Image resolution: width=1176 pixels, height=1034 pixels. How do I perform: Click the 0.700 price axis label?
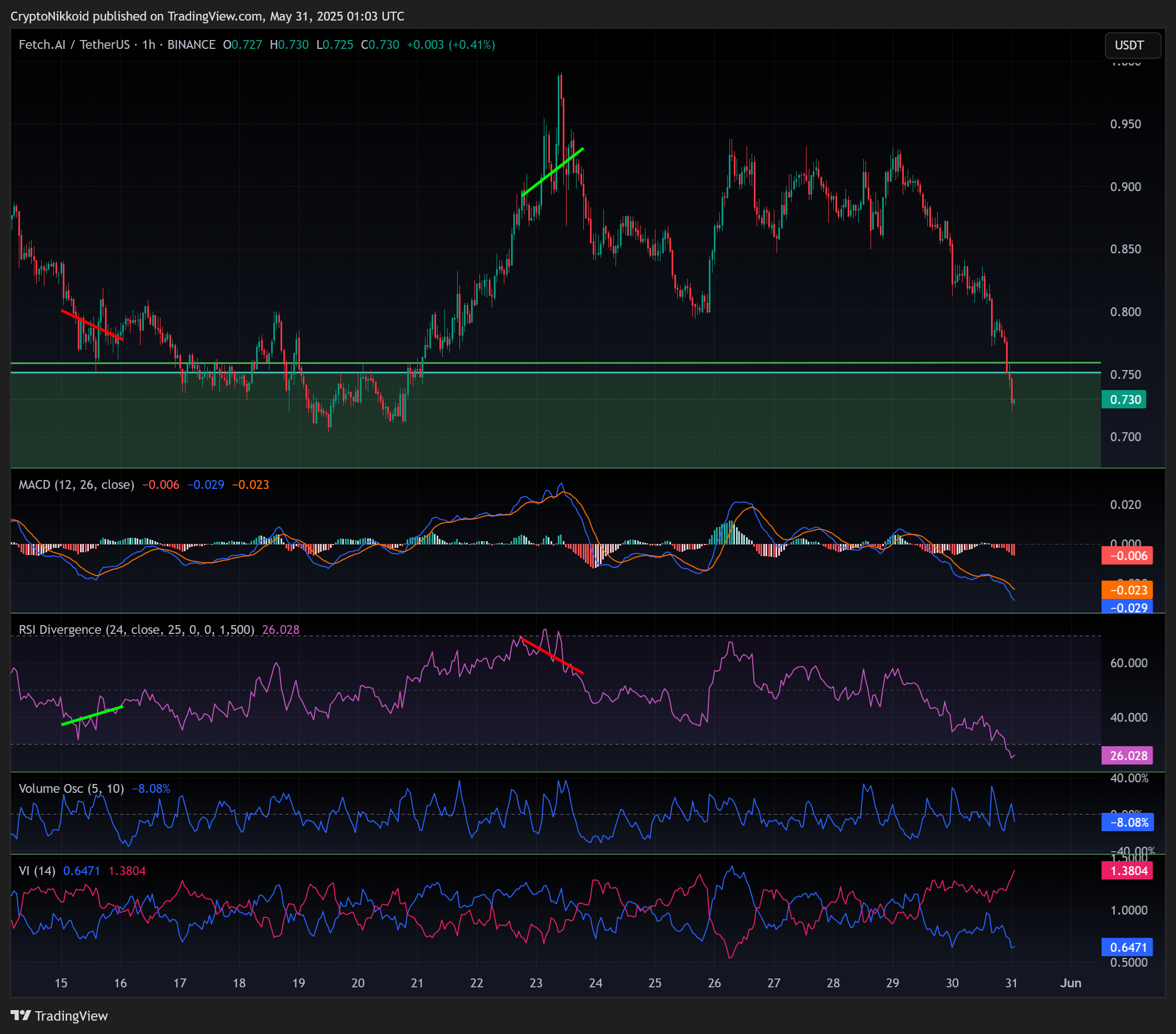(1125, 437)
